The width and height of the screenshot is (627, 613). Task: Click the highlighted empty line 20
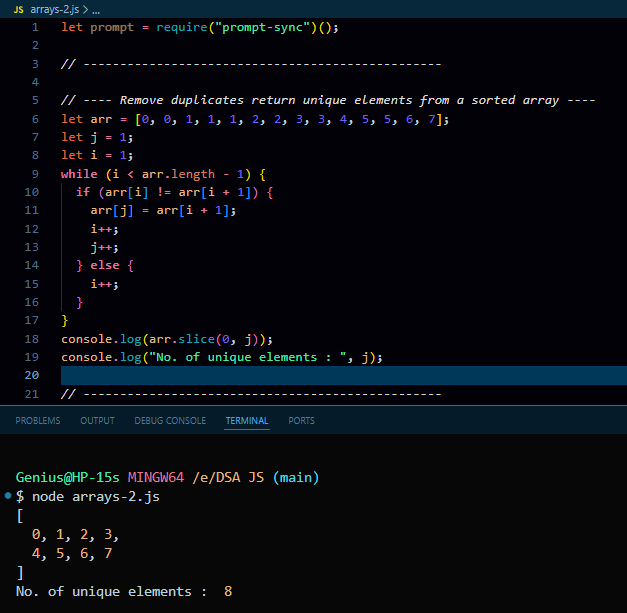(x=343, y=375)
